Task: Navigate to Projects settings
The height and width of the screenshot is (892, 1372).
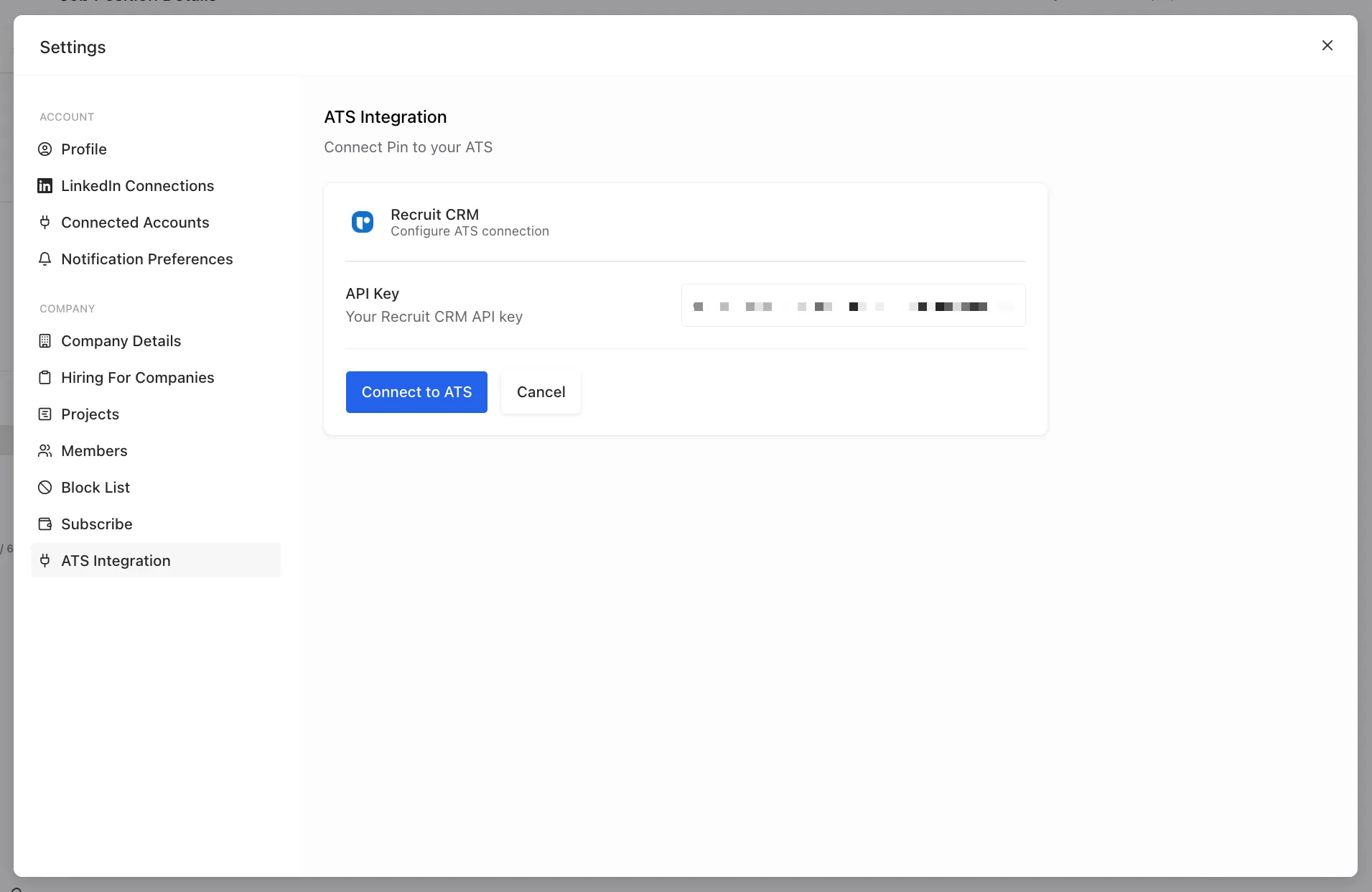Action: coord(156,414)
